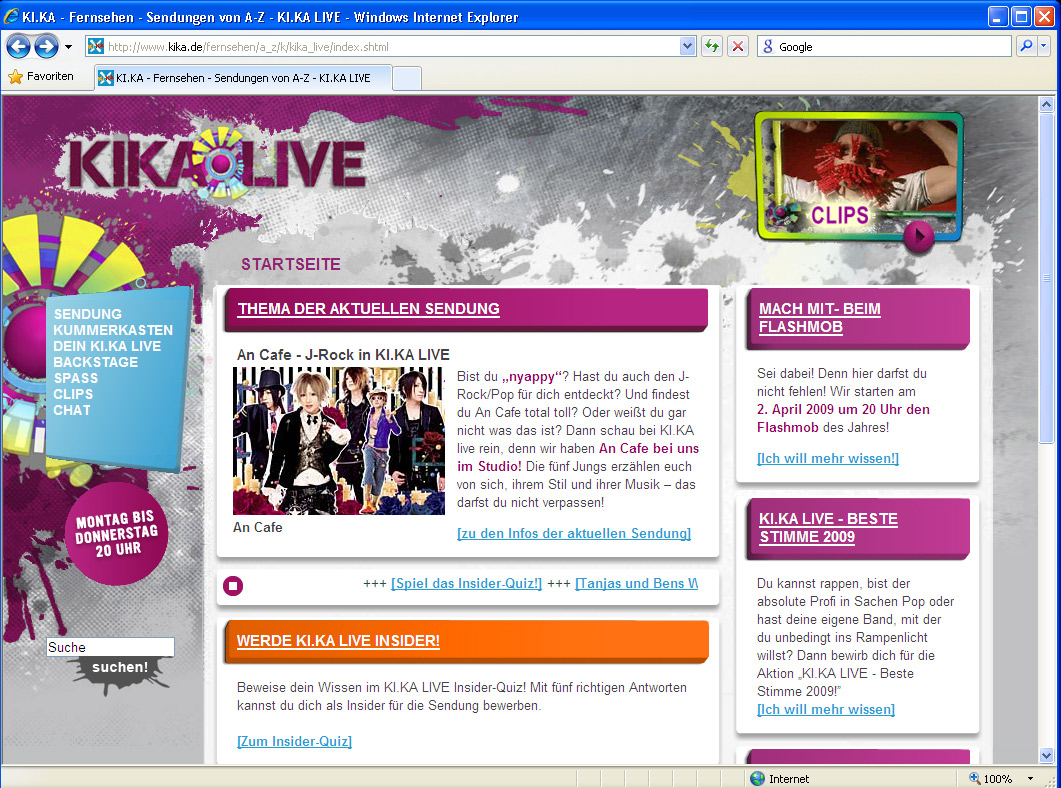Open a new empty tab
This screenshot has height=788, width=1061.
point(407,78)
